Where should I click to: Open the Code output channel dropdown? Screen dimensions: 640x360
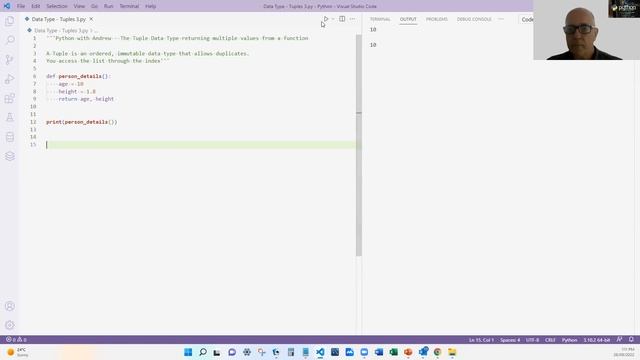[527, 19]
